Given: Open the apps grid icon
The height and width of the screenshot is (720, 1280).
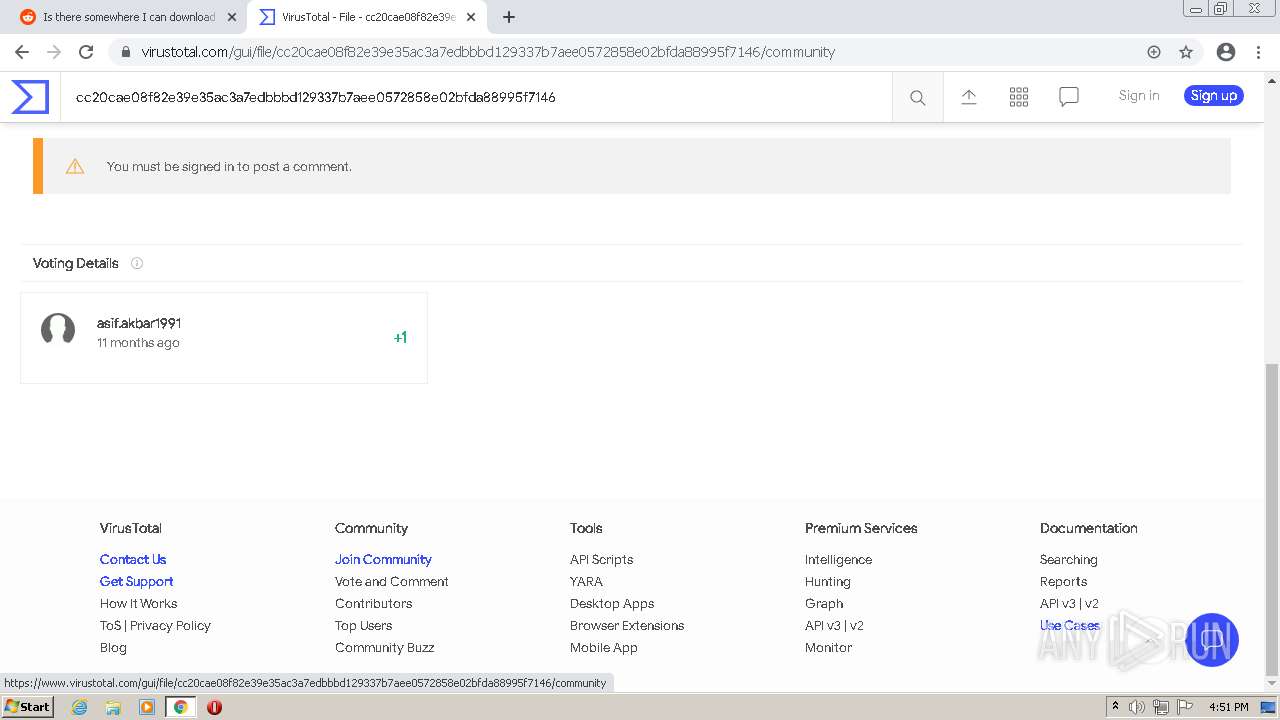Looking at the screenshot, I should [1019, 96].
